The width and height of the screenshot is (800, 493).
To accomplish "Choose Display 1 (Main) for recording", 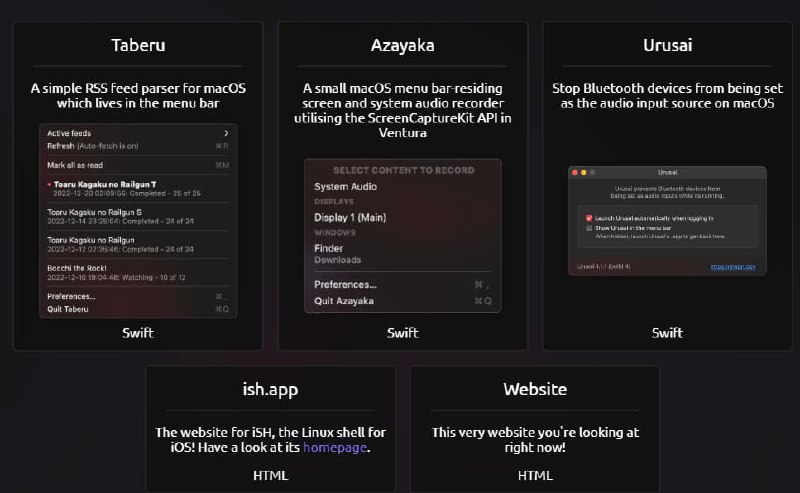I will (x=350, y=217).
